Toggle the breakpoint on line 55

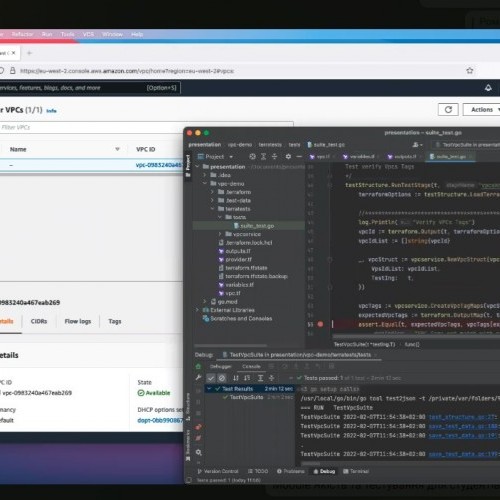pyautogui.click(x=320, y=324)
